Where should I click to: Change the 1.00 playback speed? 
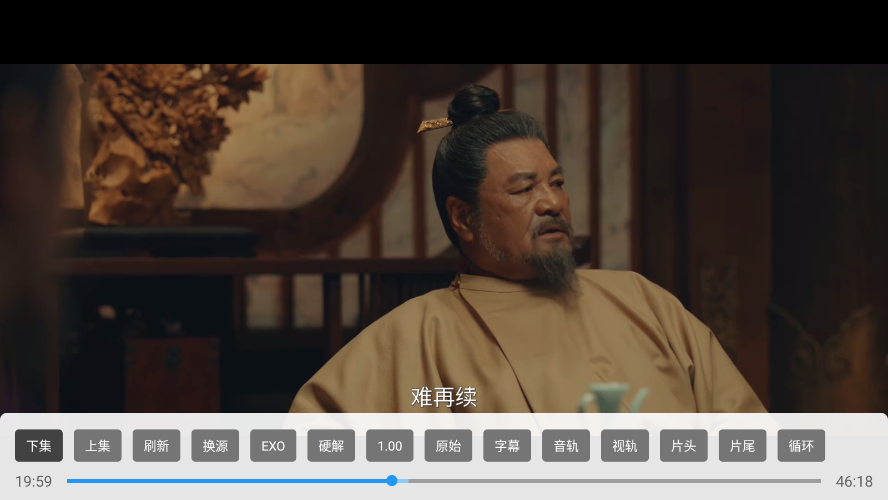(390, 446)
